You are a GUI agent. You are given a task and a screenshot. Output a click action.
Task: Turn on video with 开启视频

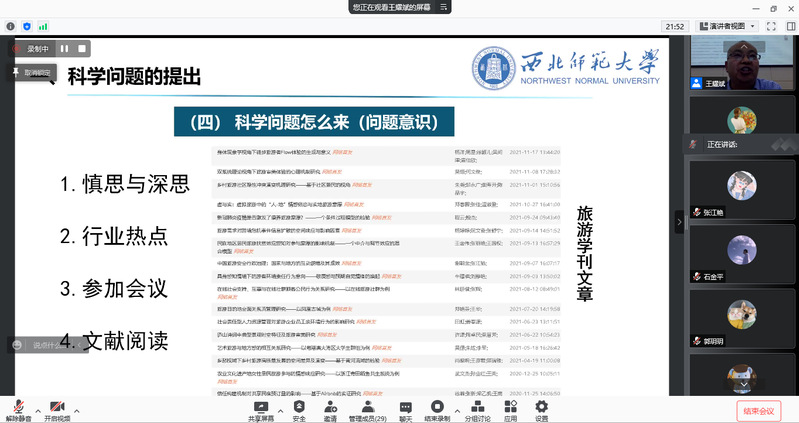coord(57,406)
